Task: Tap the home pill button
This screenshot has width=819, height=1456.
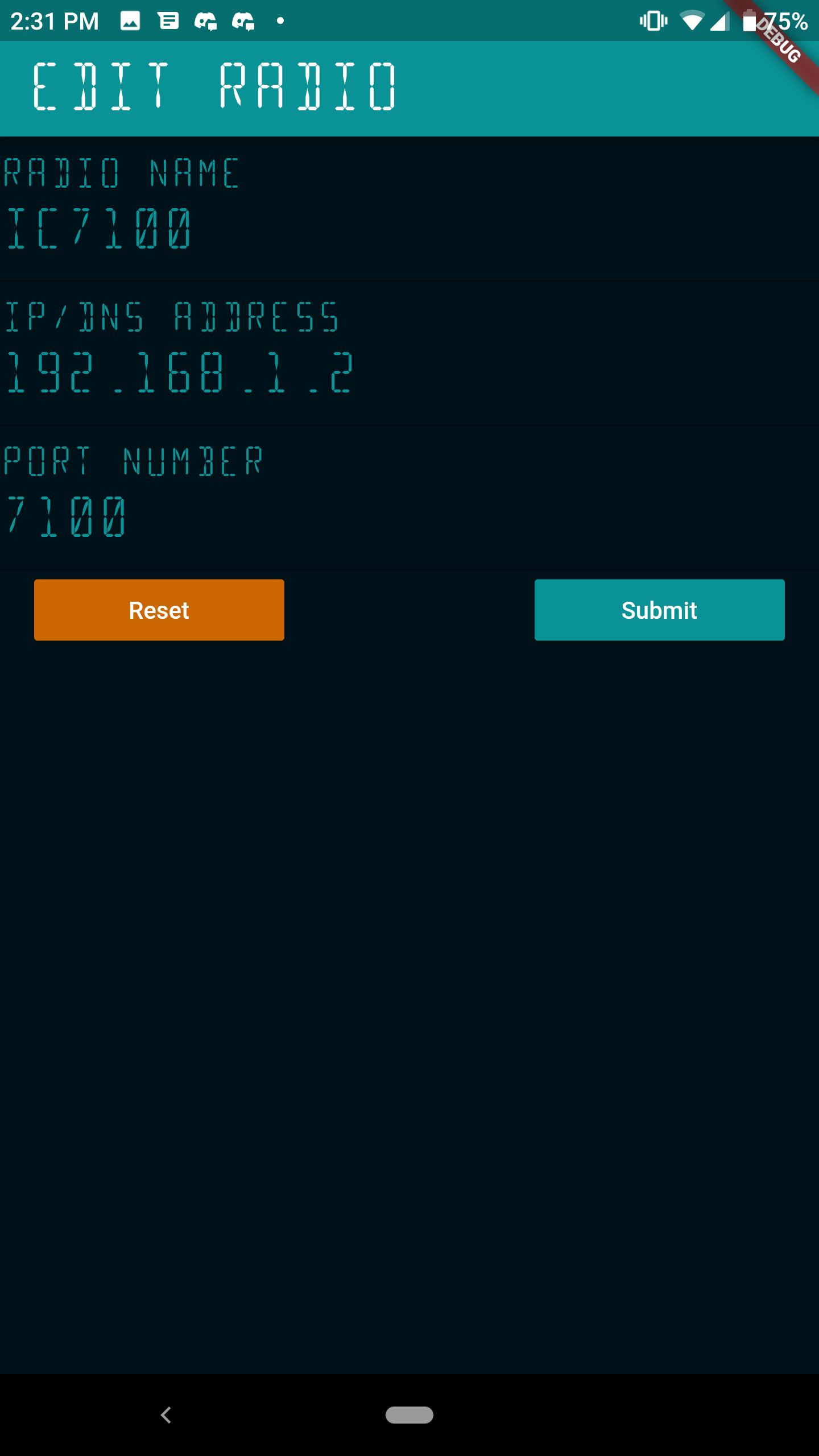Action: click(x=409, y=1414)
